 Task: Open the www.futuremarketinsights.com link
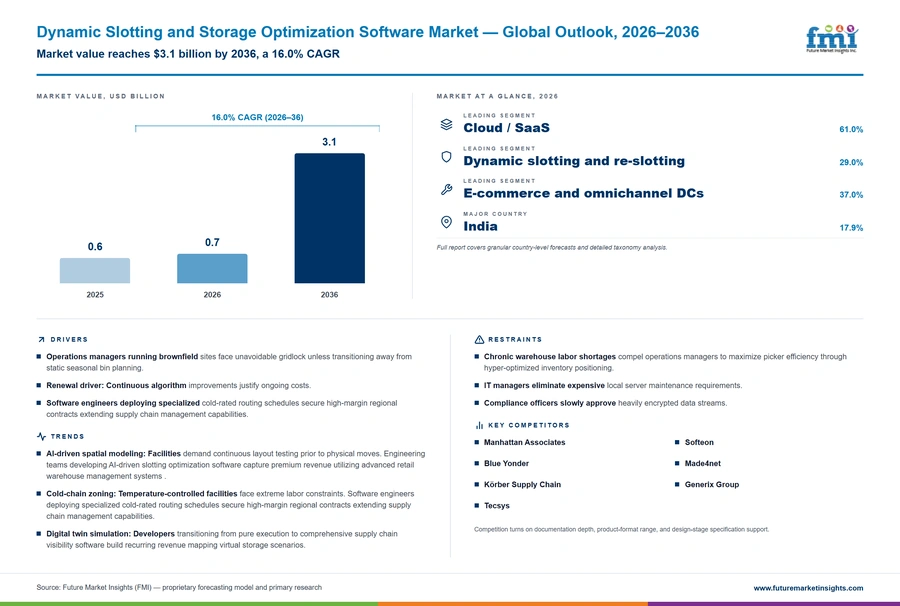808,588
